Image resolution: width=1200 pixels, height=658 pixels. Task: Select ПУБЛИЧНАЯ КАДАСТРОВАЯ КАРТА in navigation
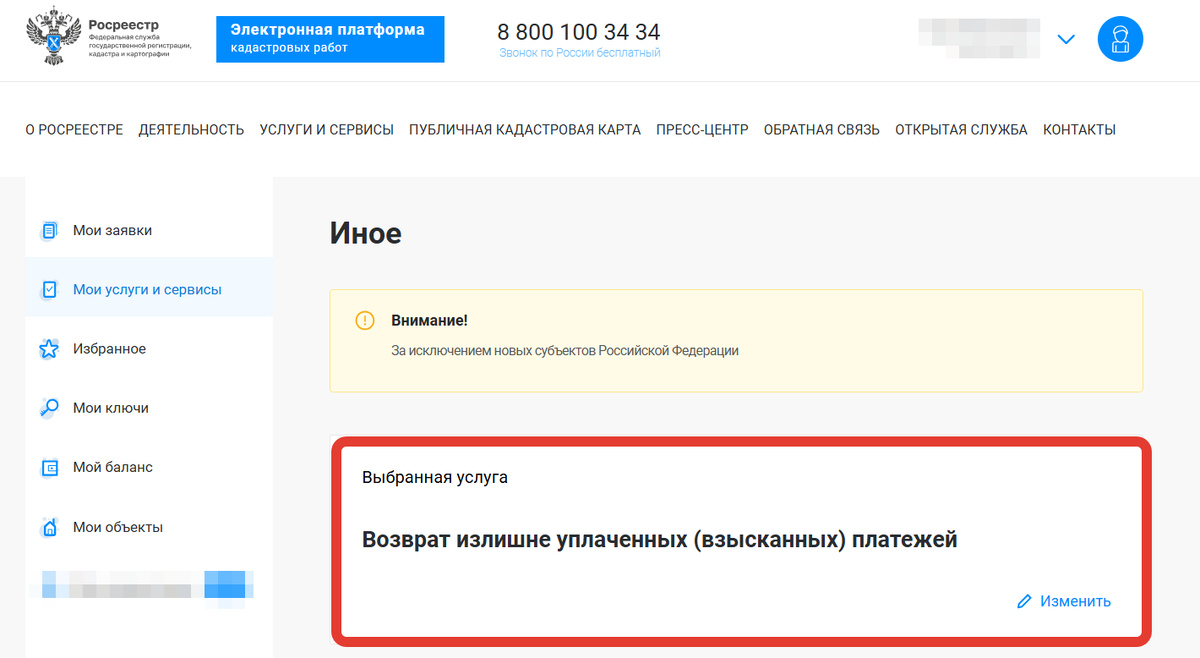point(523,129)
